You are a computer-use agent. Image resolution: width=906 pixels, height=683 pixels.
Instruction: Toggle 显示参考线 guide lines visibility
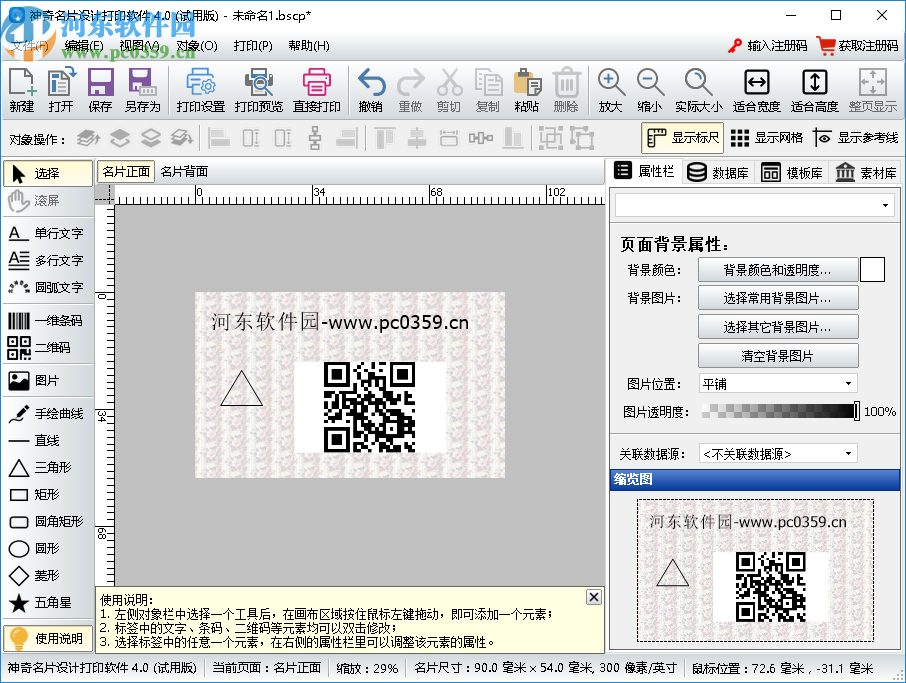[x=855, y=138]
